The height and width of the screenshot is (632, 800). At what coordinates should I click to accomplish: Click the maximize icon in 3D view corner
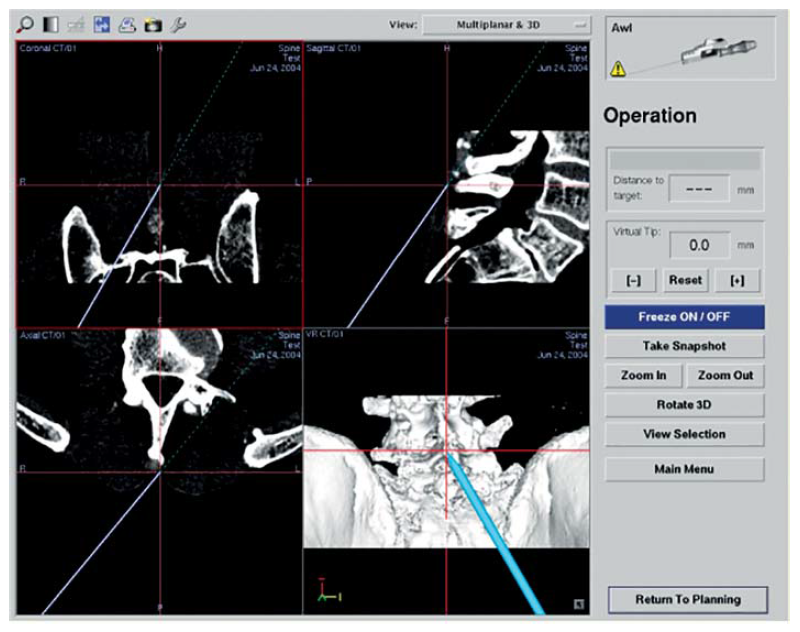click(579, 603)
